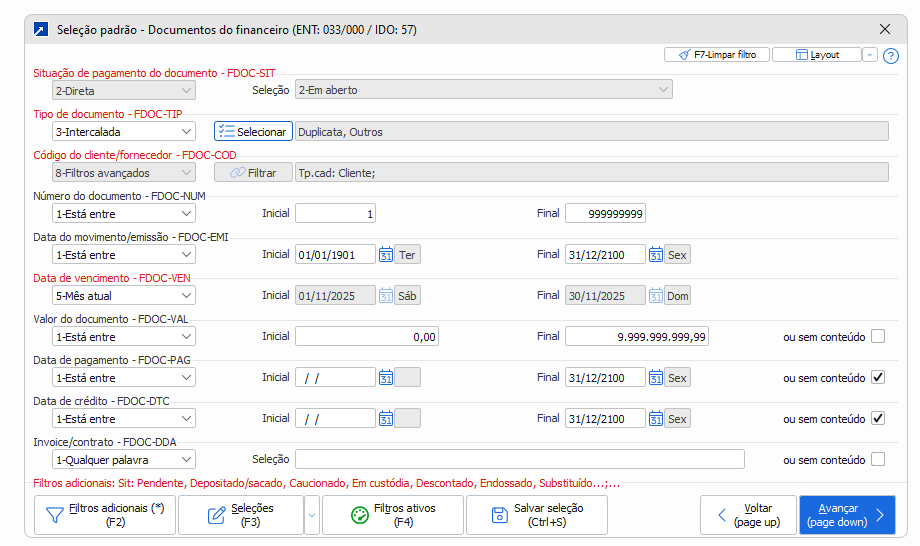The width and height of the screenshot is (920, 546).
Task: Open the Data de vencimento '5-Mês atual' dropdown
Action: [x=124, y=296]
